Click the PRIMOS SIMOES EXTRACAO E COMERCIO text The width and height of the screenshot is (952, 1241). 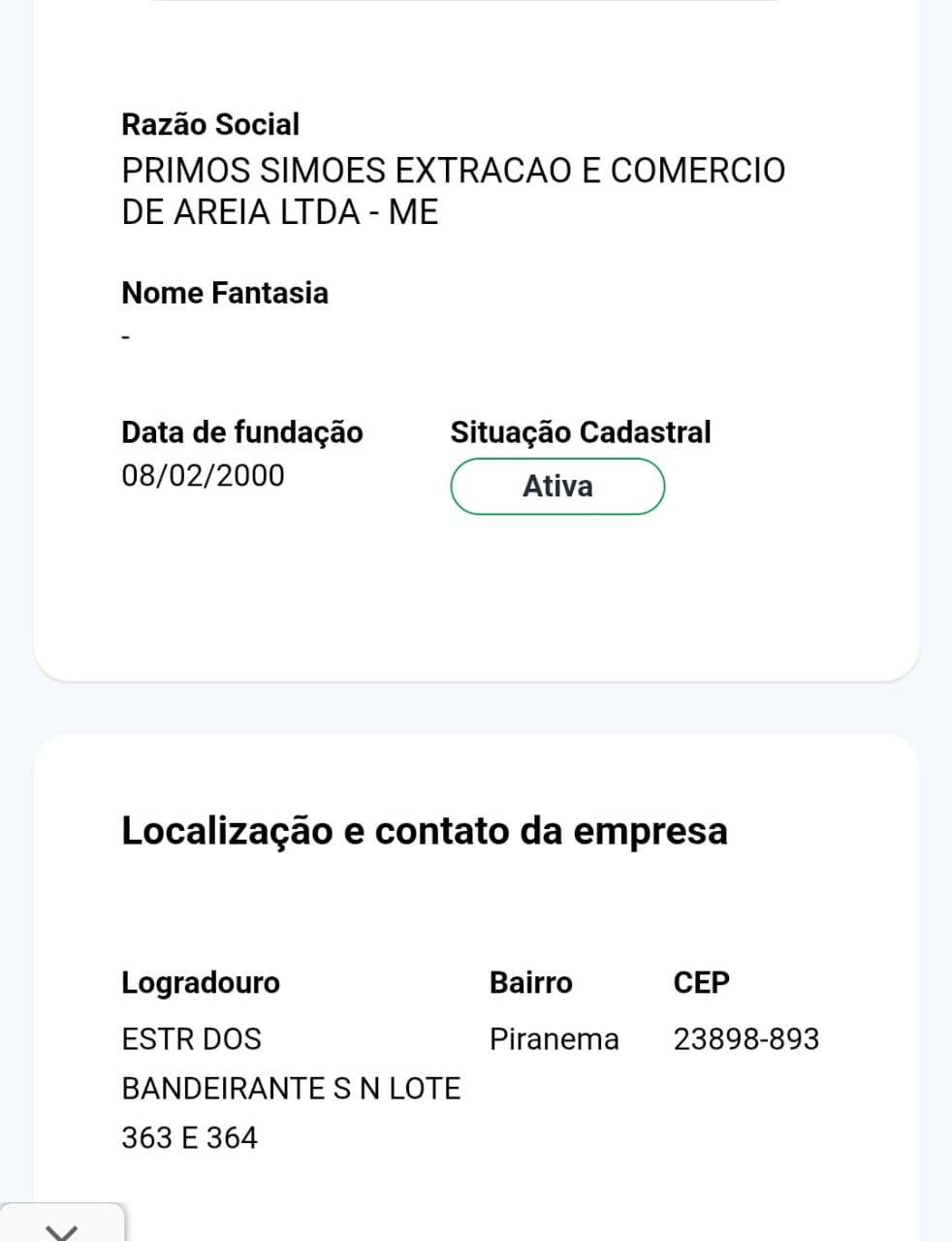coord(453,170)
